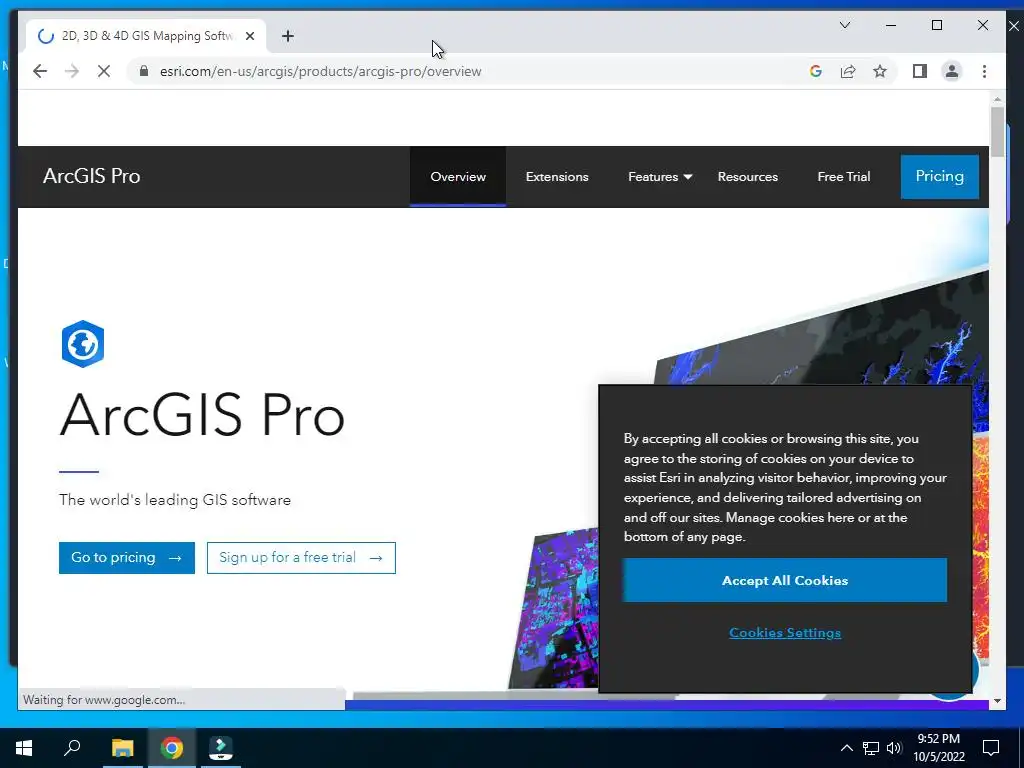The image size is (1024, 768).
Task: Bookmark this page with the star icon
Action: 880,71
